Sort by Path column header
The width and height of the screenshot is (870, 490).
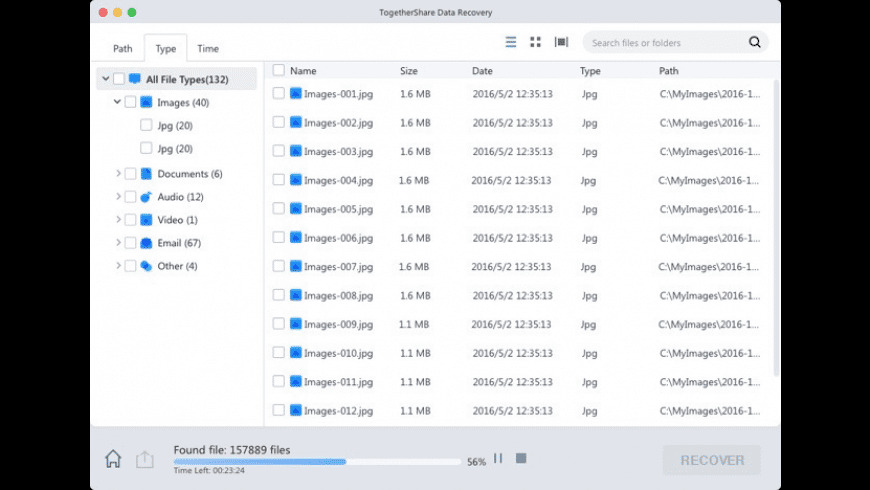(x=669, y=70)
